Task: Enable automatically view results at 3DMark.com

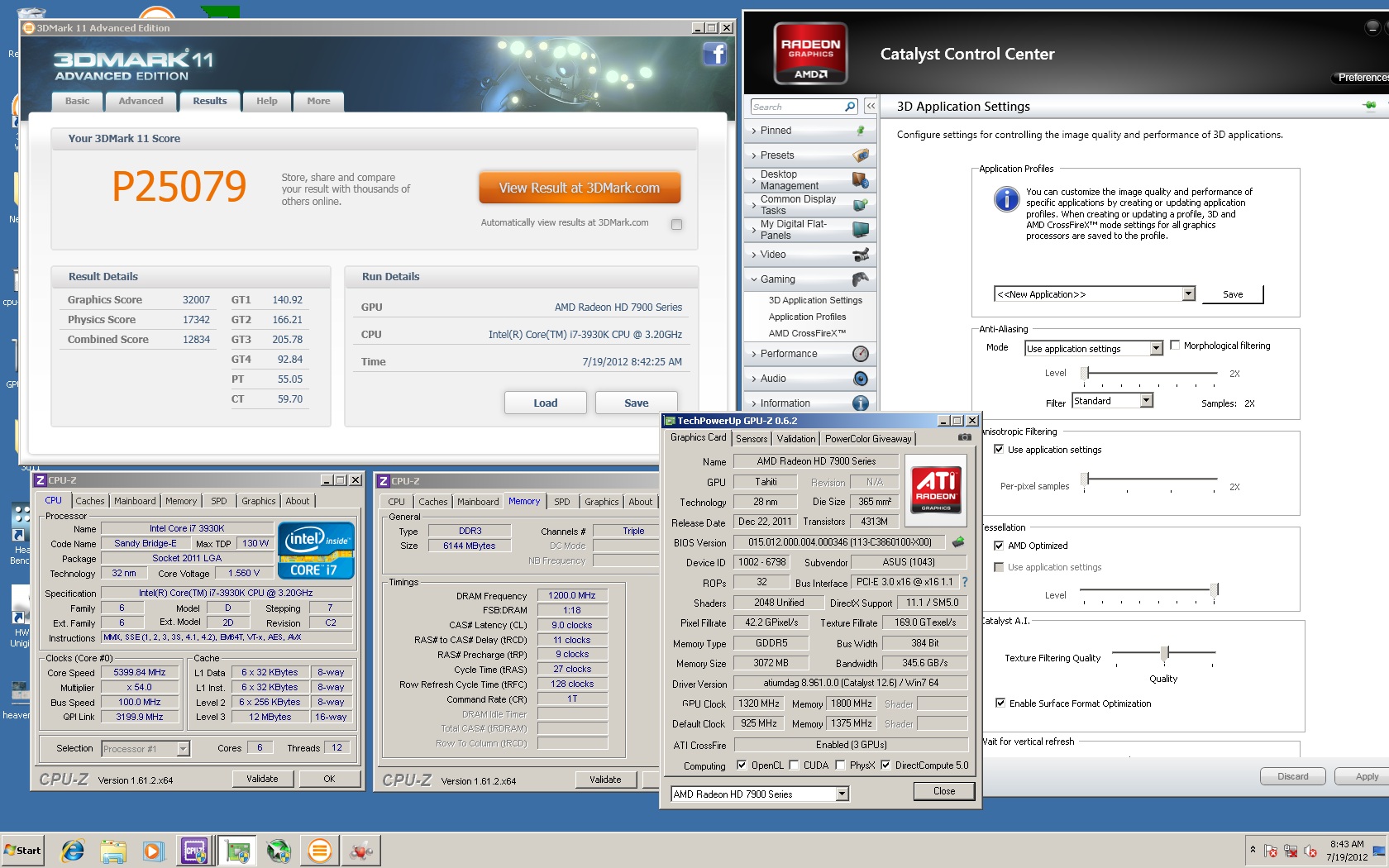Action: pyautogui.click(x=677, y=224)
